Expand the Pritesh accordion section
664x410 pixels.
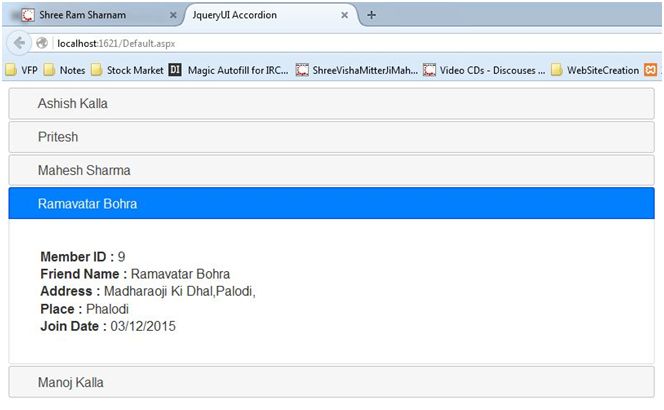pos(332,137)
